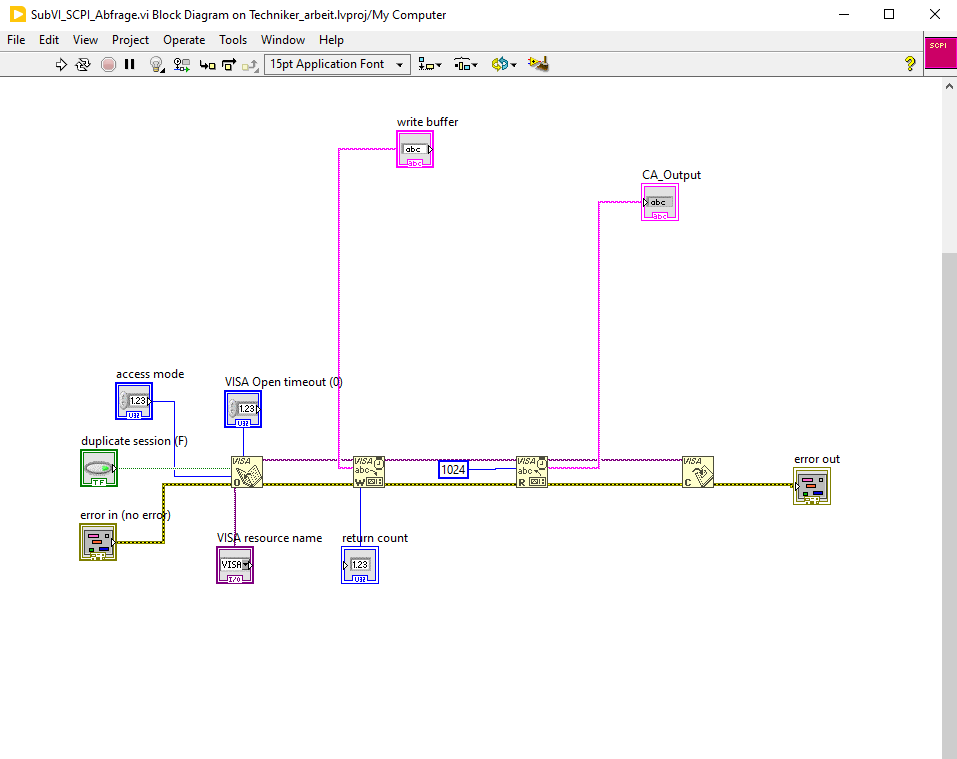This screenshot has width=957, height=759.
Task: Click the 'error out' label
Action: 817,459
